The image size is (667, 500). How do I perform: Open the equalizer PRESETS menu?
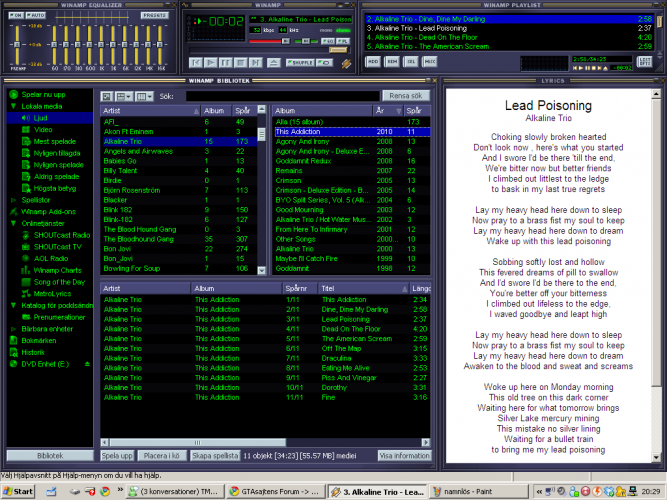pyautogui.click(x=153, y=17)
